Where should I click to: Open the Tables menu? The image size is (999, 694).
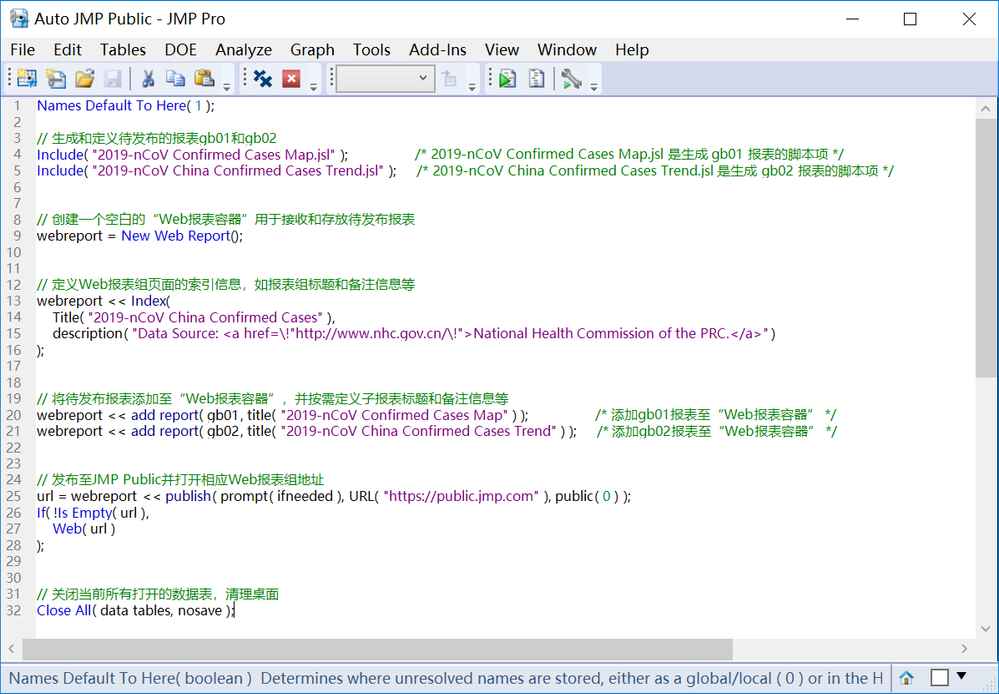coord(123,50)
